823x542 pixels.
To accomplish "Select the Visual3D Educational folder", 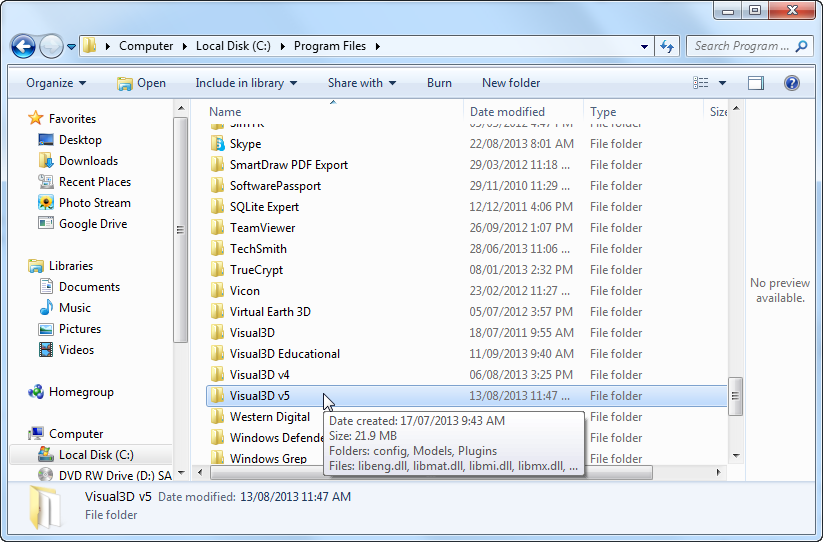I will pyautogui.click(x=284, y=354).
